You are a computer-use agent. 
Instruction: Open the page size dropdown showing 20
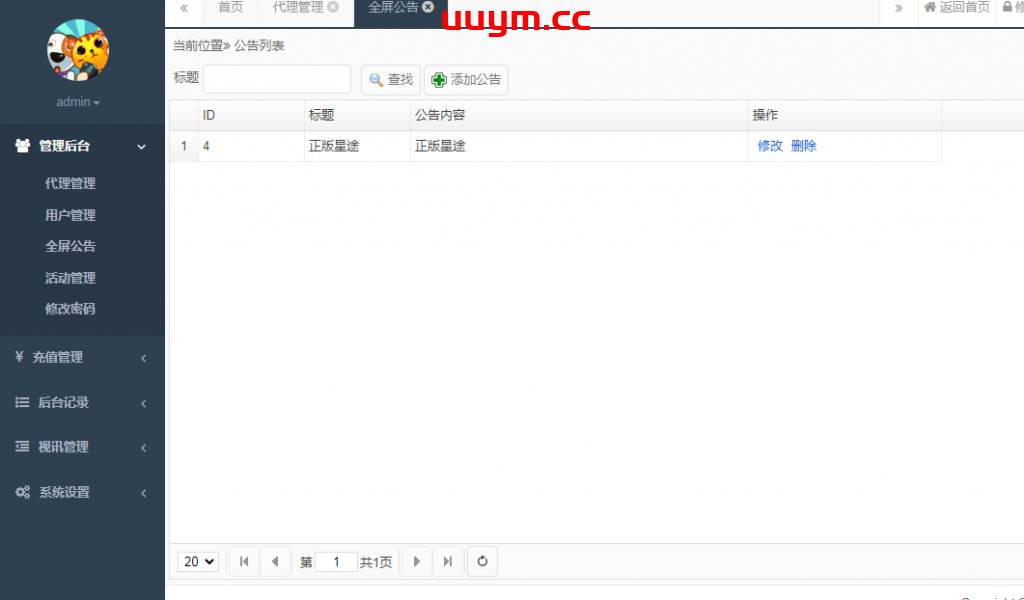click(198, 562)
